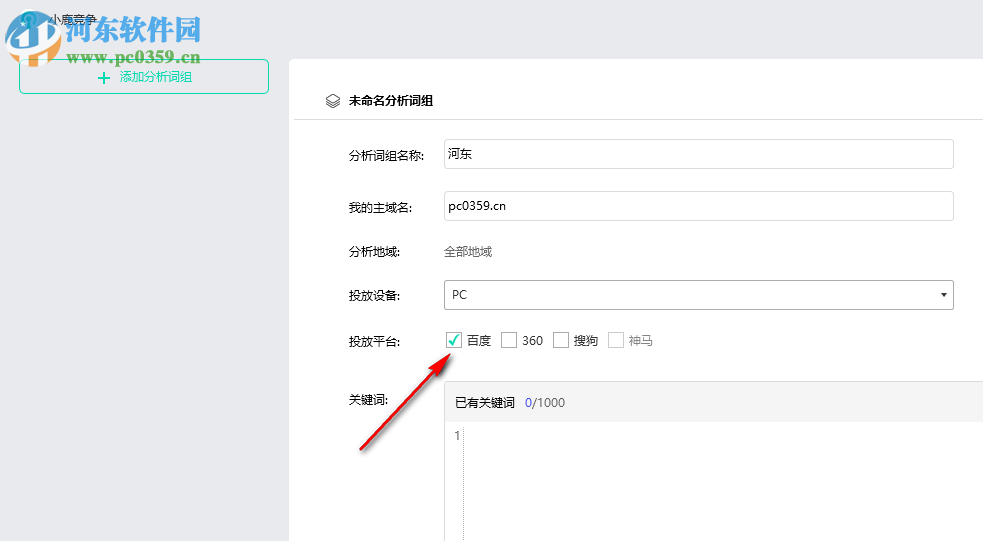
Task: Click the 分析地域 label
Action: pyautogui.click(x=374, y=252)
